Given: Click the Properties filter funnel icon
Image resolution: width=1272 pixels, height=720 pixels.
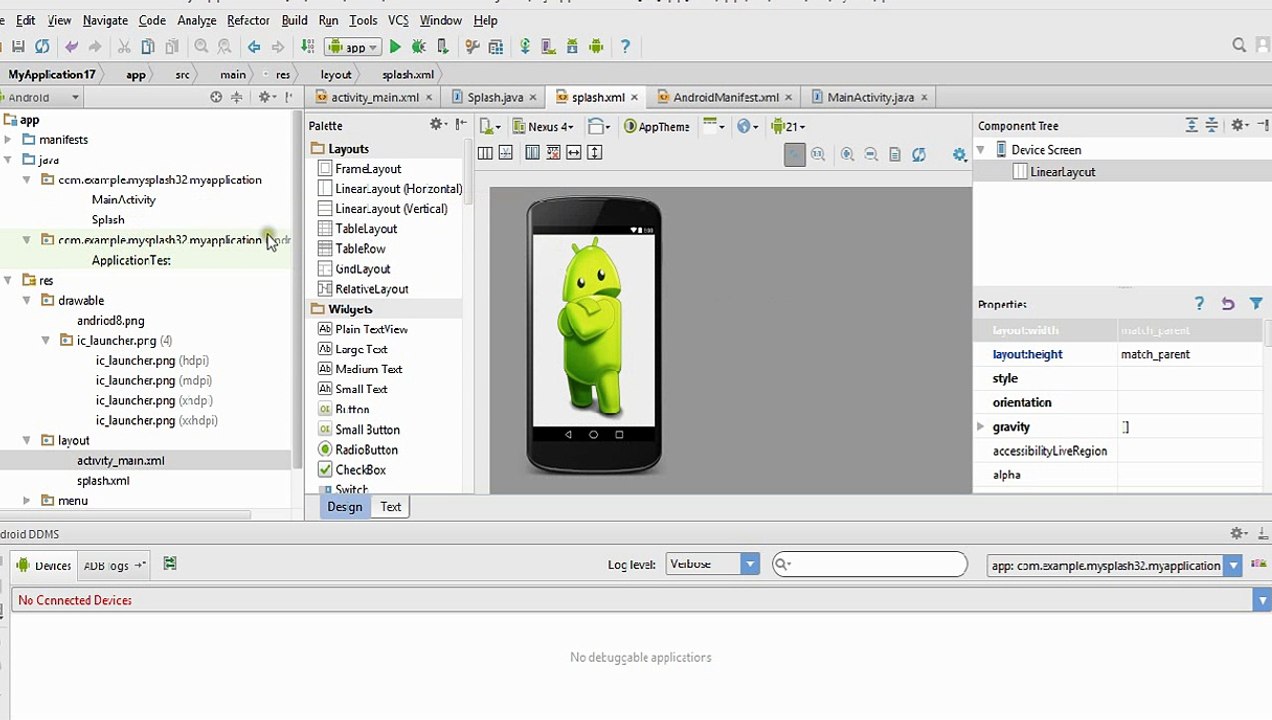Looking at the screenshot, I should coord(1256,304).
